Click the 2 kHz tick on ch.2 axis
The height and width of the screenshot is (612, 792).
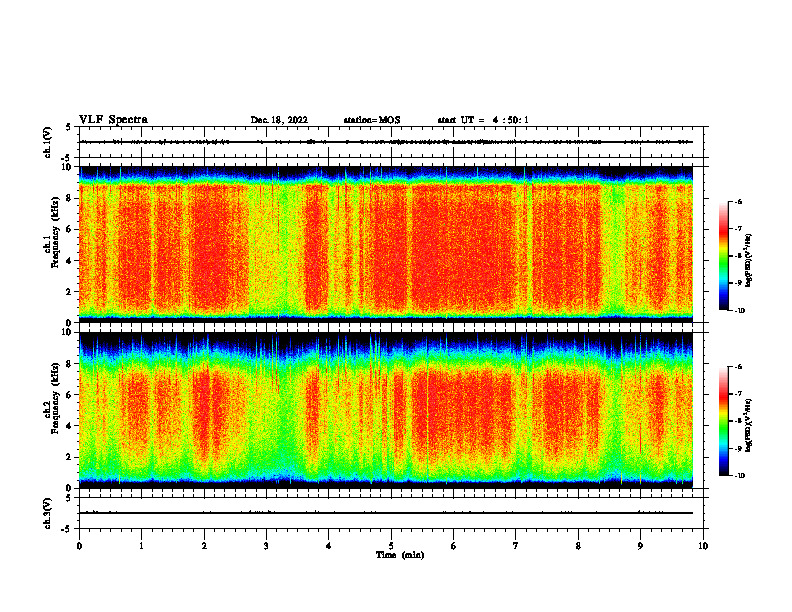(70, 457)
